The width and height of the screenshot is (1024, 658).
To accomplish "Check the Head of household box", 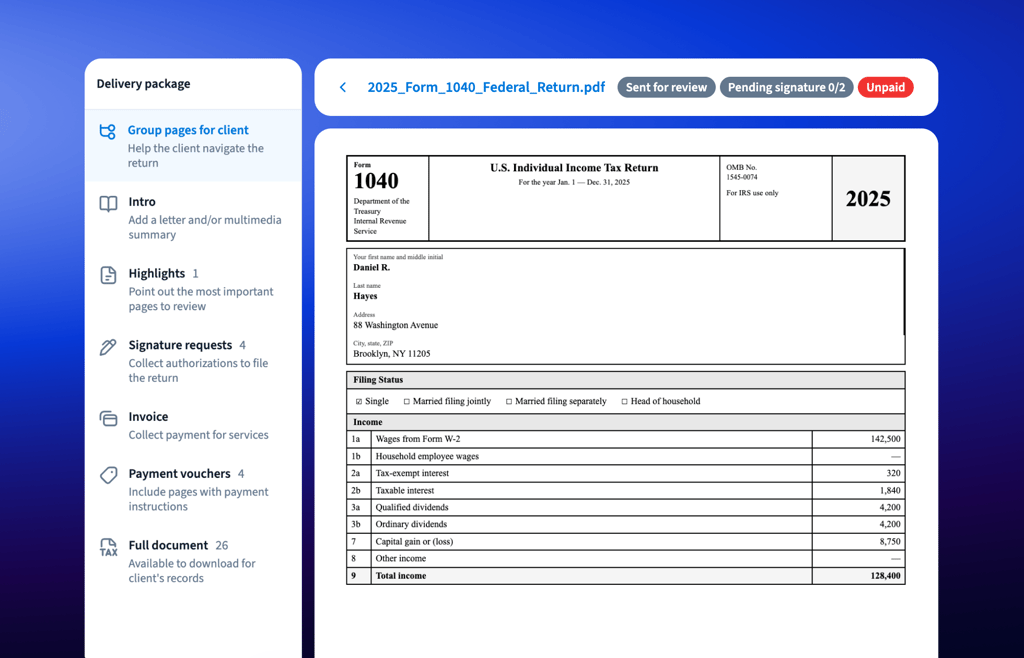I will (624, 401).
